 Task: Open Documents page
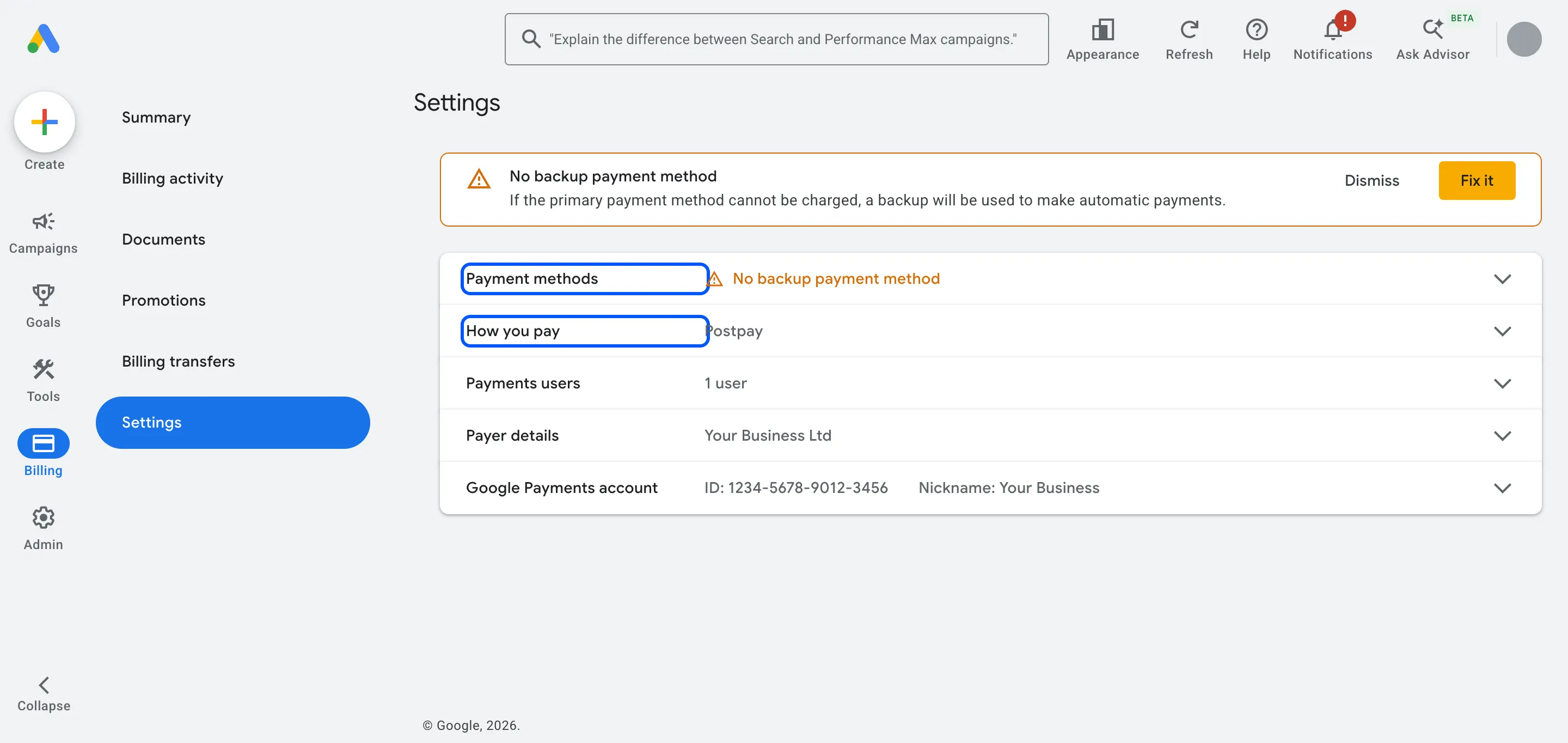coord(163,239)
